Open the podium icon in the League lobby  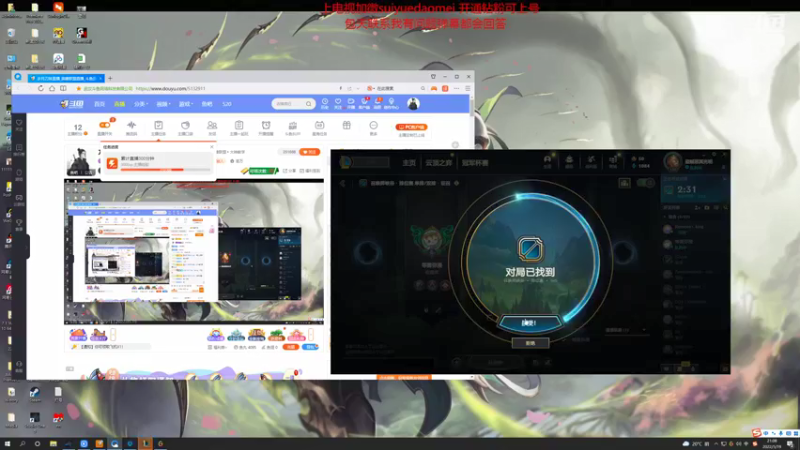pyautogui.click(x=624, y=183)
